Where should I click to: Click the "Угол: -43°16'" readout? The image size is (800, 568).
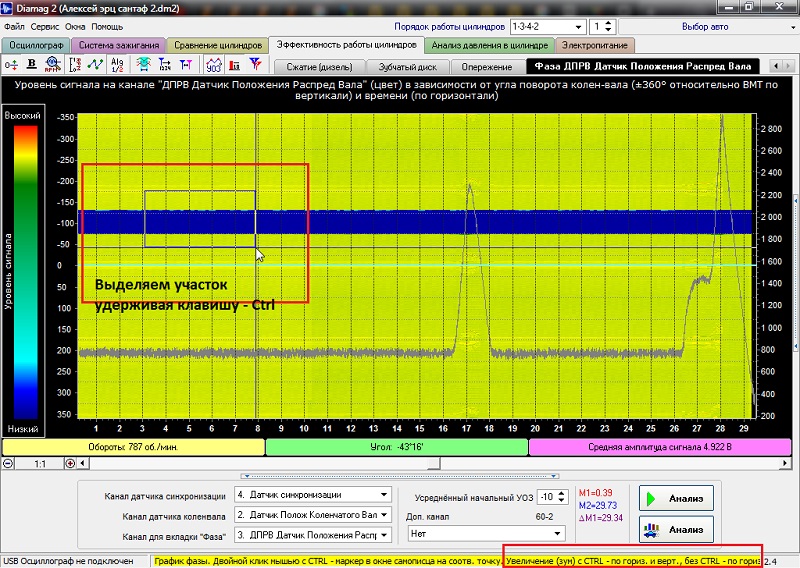tap(396, 447)
